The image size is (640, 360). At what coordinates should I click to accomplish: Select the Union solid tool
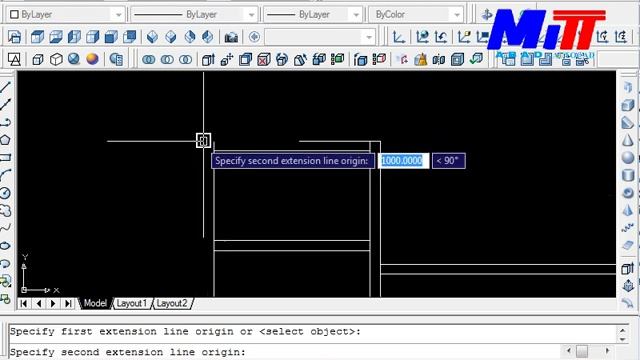click(149, 60)
